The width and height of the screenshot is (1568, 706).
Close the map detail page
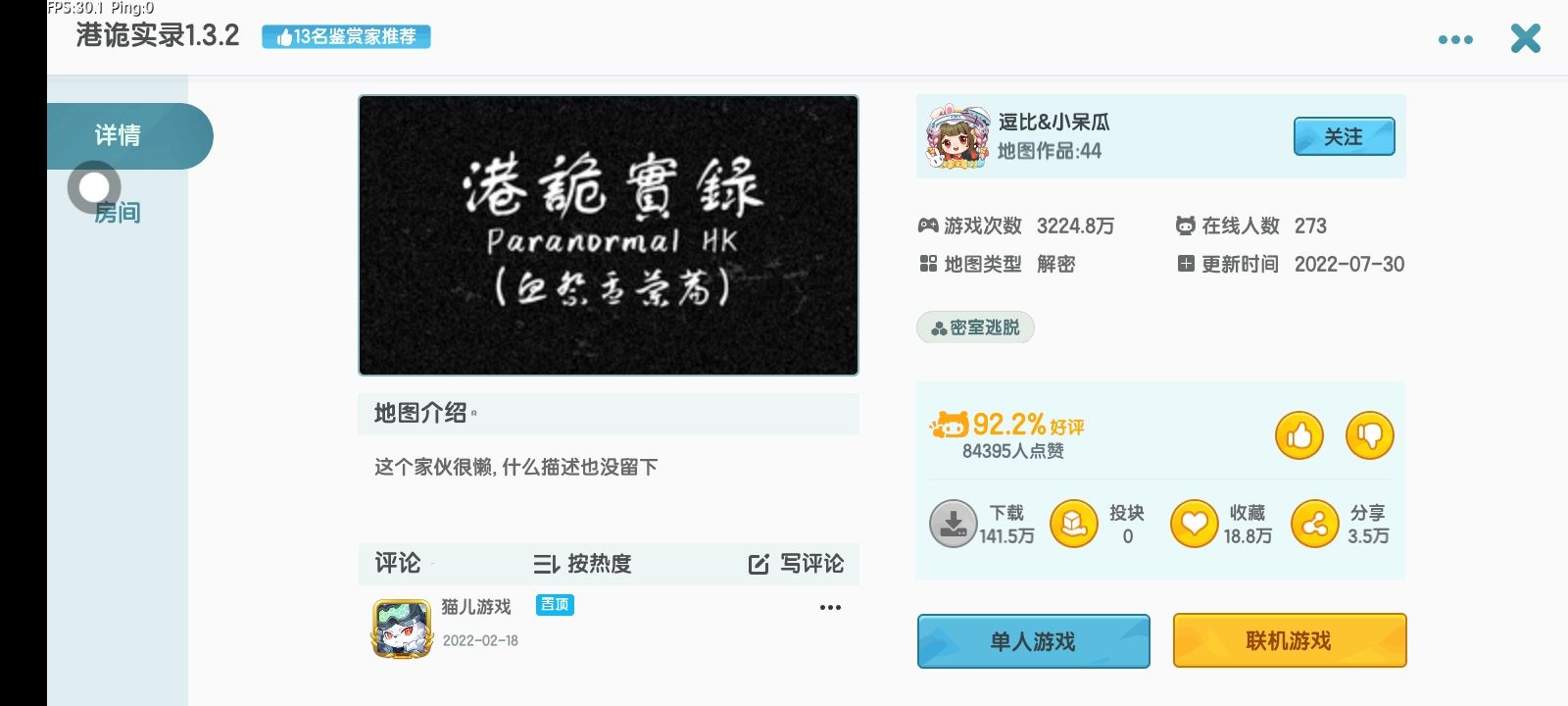click(1525, 38)
